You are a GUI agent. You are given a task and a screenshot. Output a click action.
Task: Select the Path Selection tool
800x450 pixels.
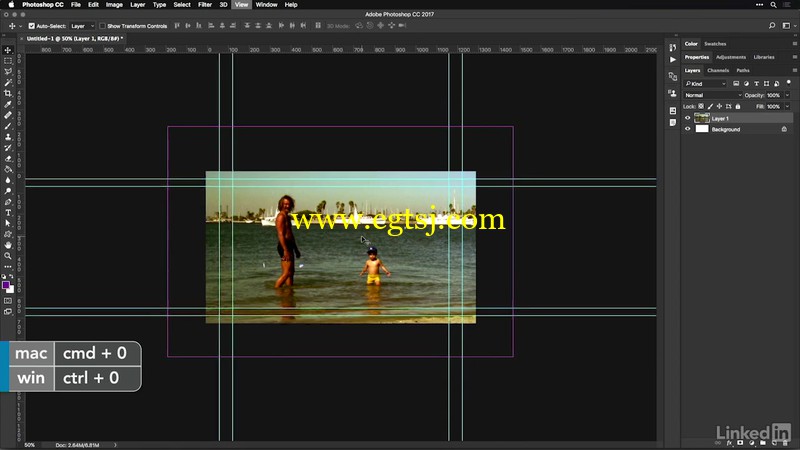(x=8, y=223)
